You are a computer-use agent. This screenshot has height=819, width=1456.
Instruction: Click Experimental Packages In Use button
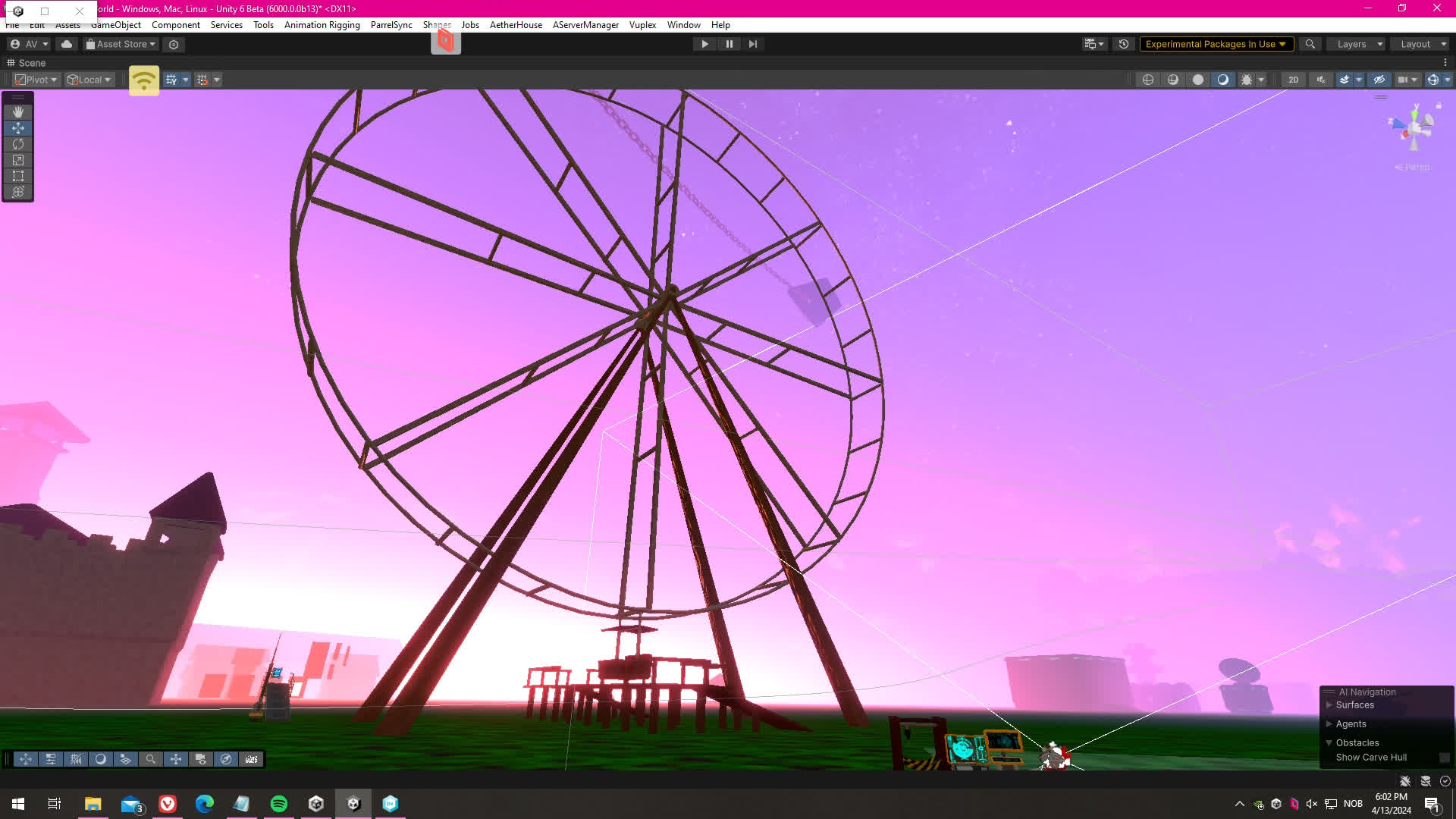[1215, 44]
